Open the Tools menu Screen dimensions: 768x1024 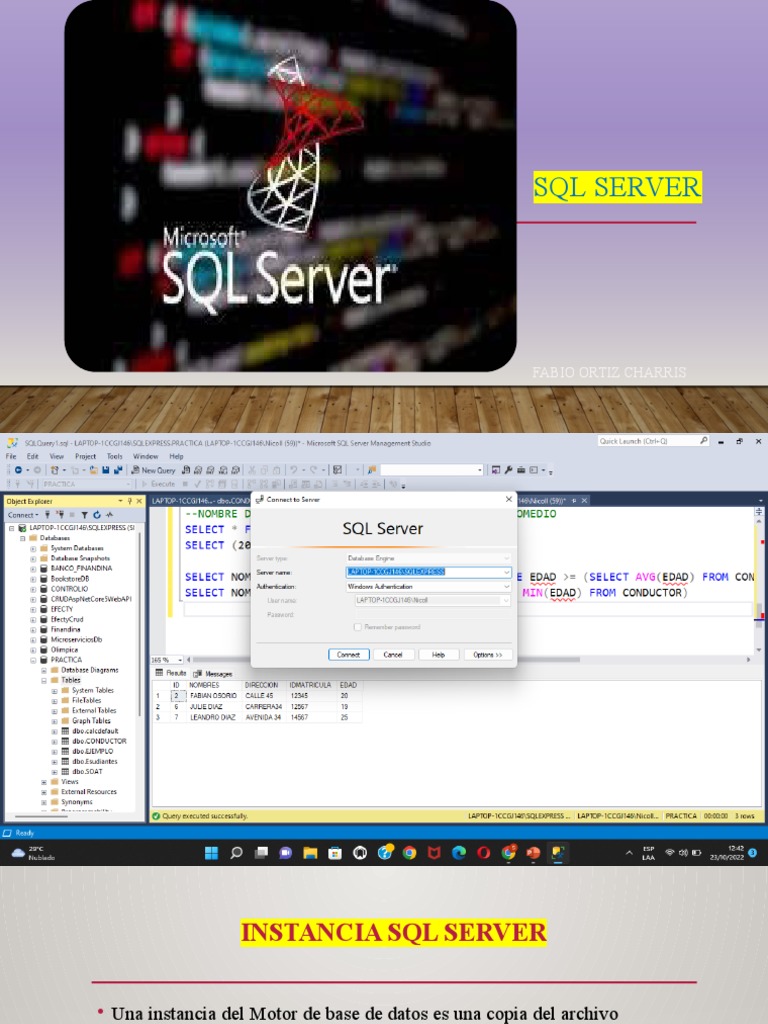pos(114,456)
